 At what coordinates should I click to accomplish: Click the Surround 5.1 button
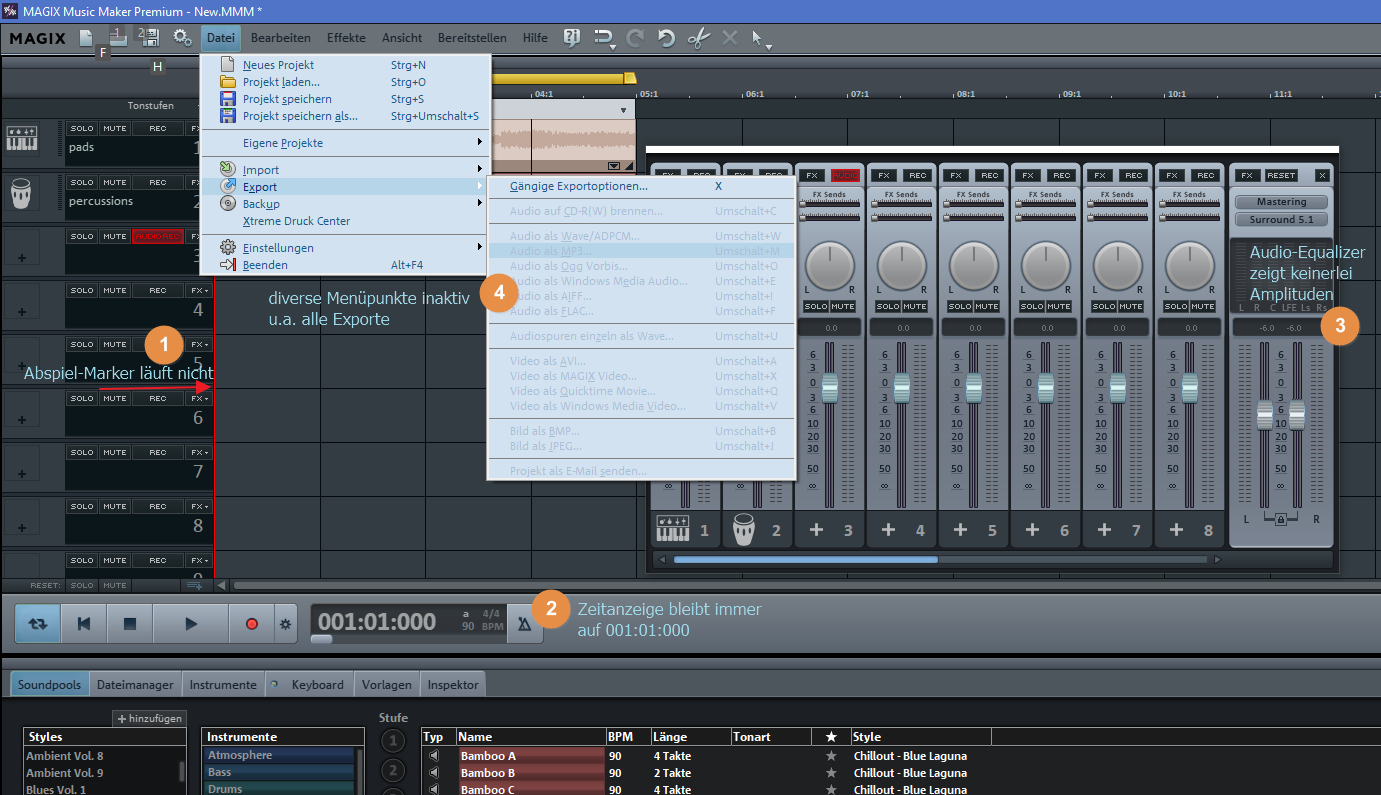(1281, 219)
